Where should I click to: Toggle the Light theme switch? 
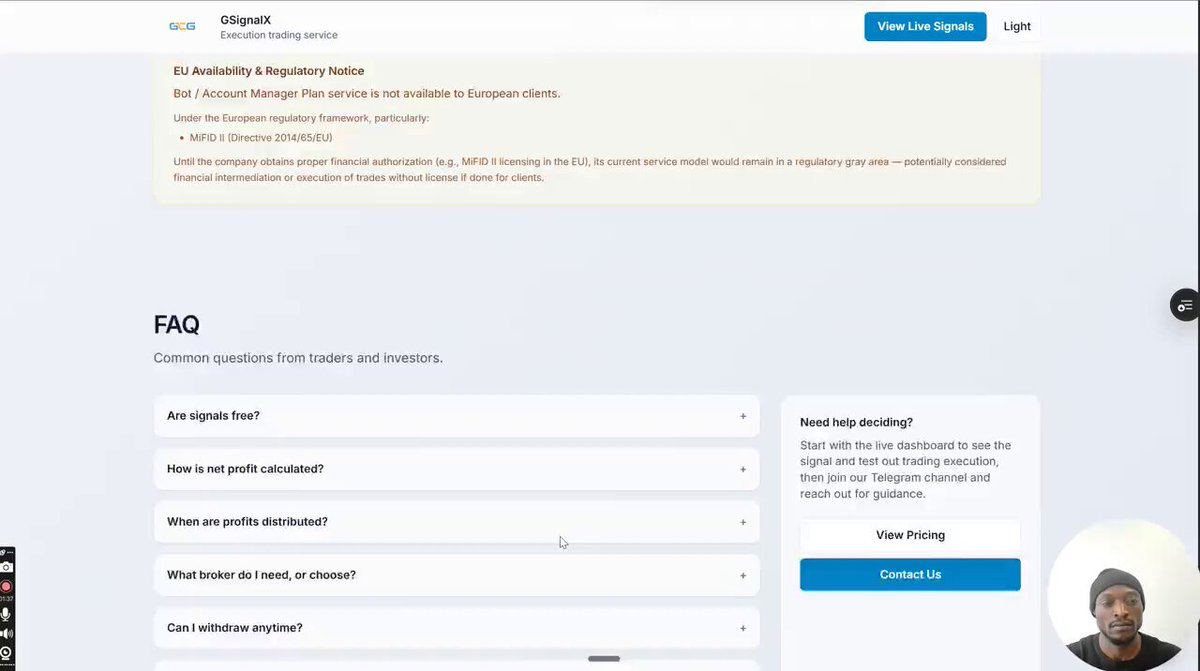[x=1017, y=26]
